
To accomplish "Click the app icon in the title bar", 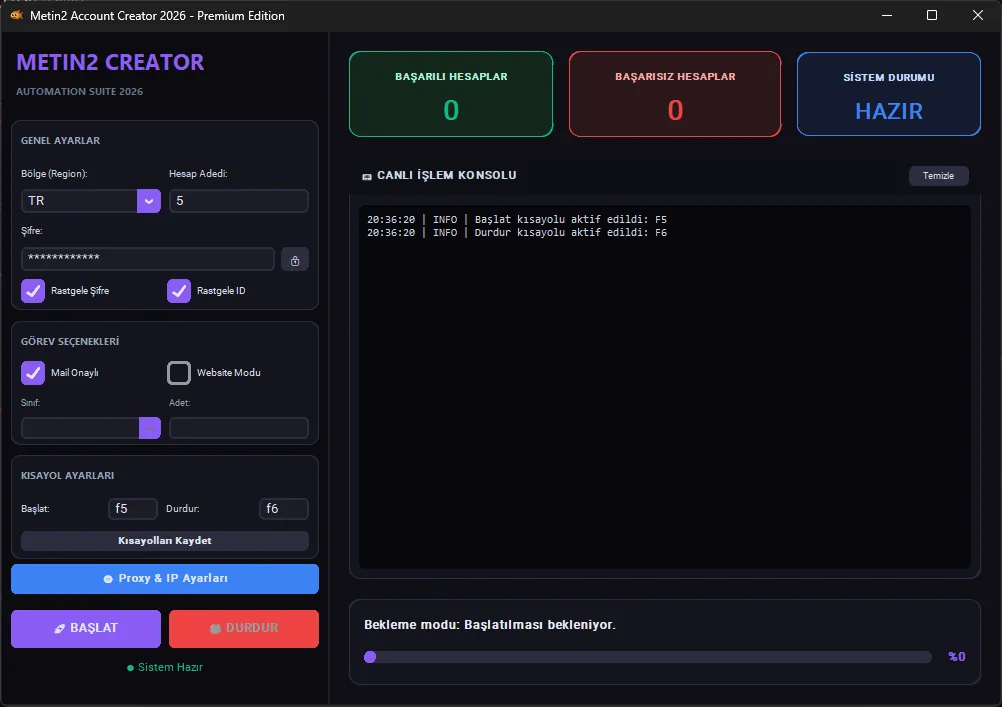I will [x=17, y=15].
